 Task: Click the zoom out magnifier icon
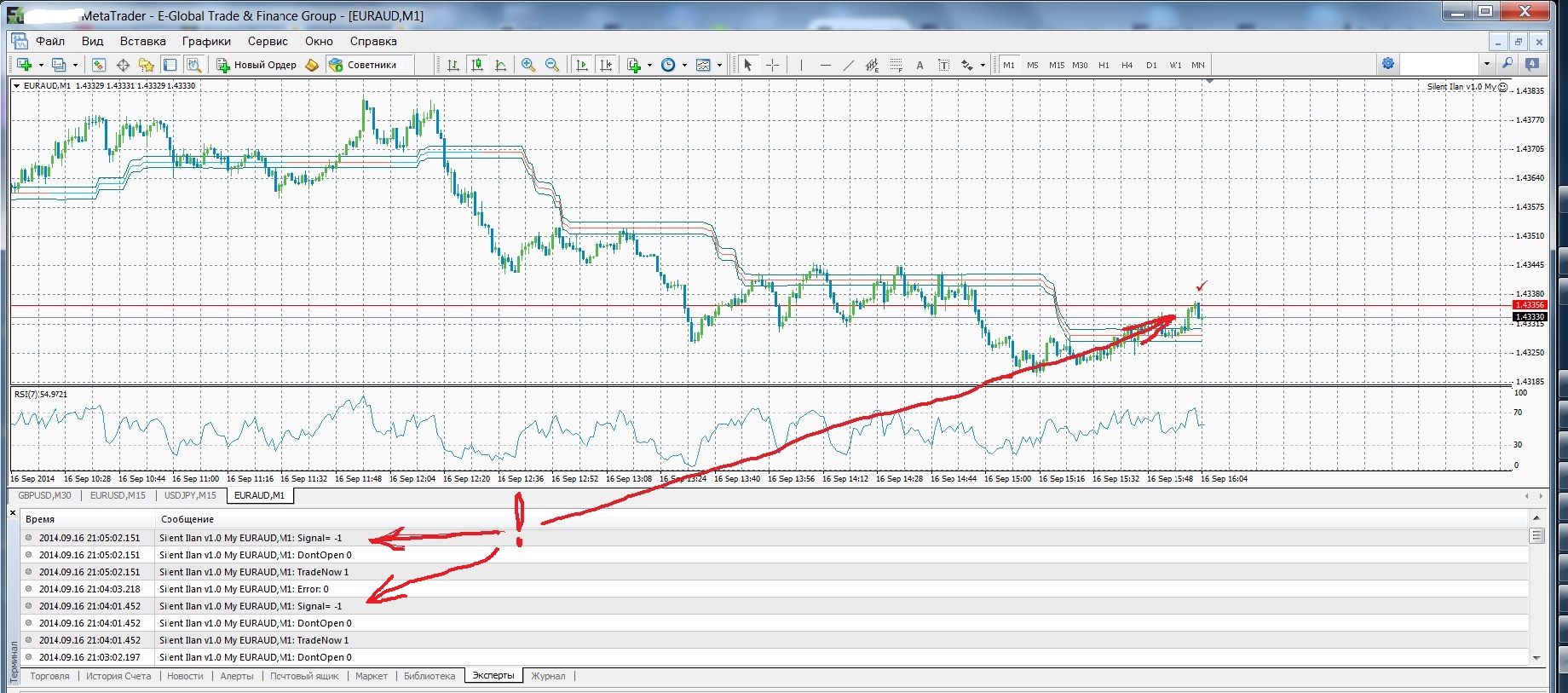tap(552, 65)
